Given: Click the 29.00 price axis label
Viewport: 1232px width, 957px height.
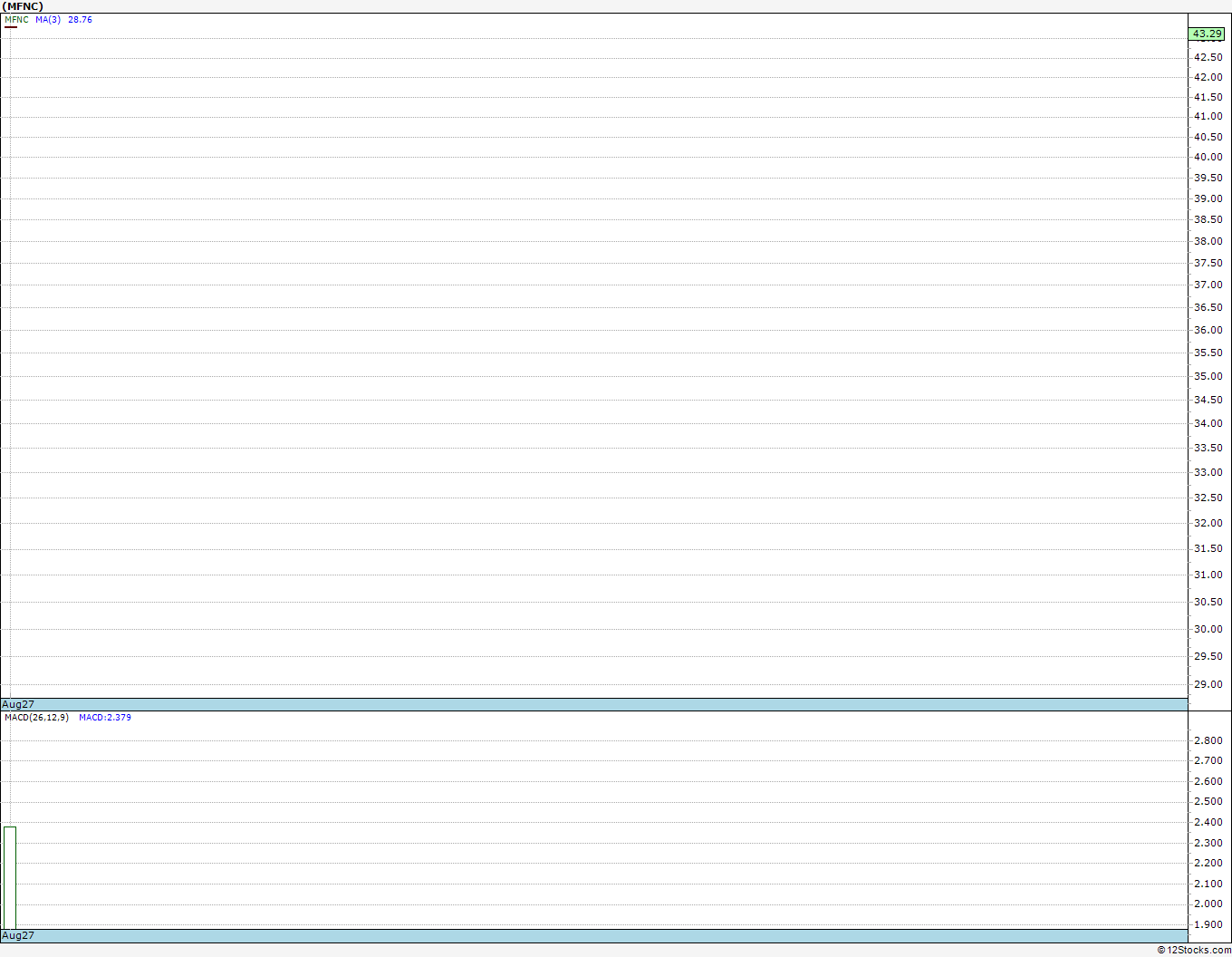Looking at the screenshot, I should (x=1208, y=684).
